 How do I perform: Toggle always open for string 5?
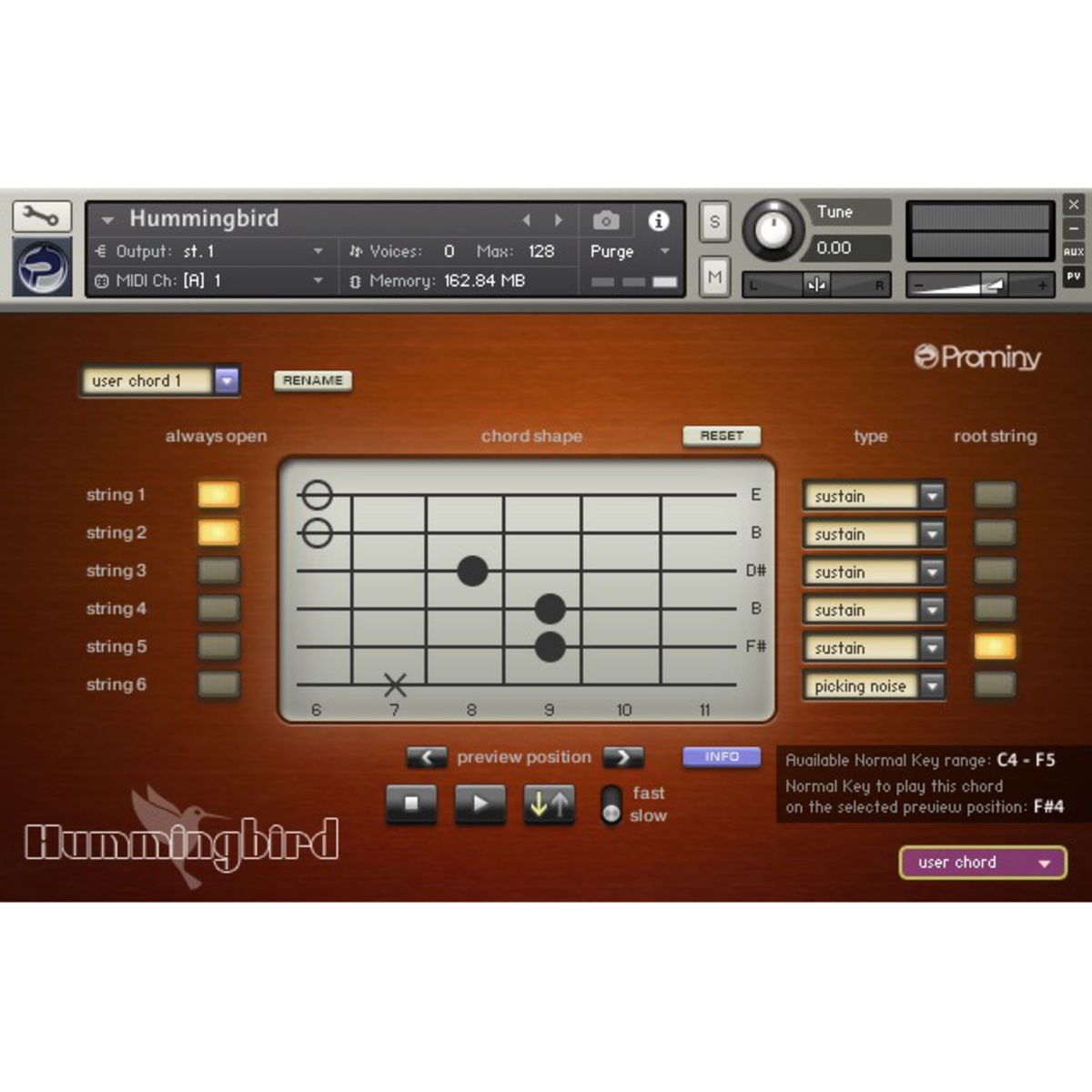pos(218,646)
